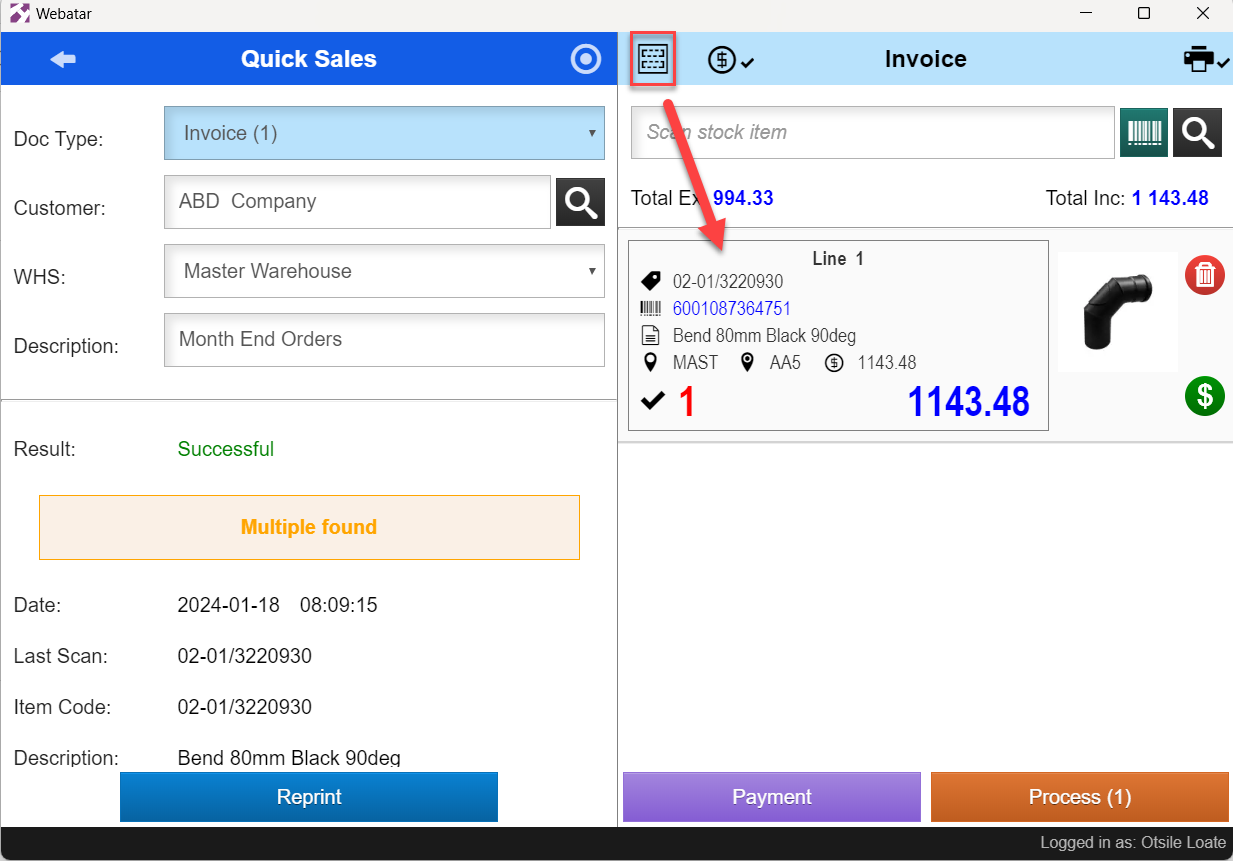Screen dimensions: 1233x861
Task: Click the Successful result text
Action: tap(226, 449)
